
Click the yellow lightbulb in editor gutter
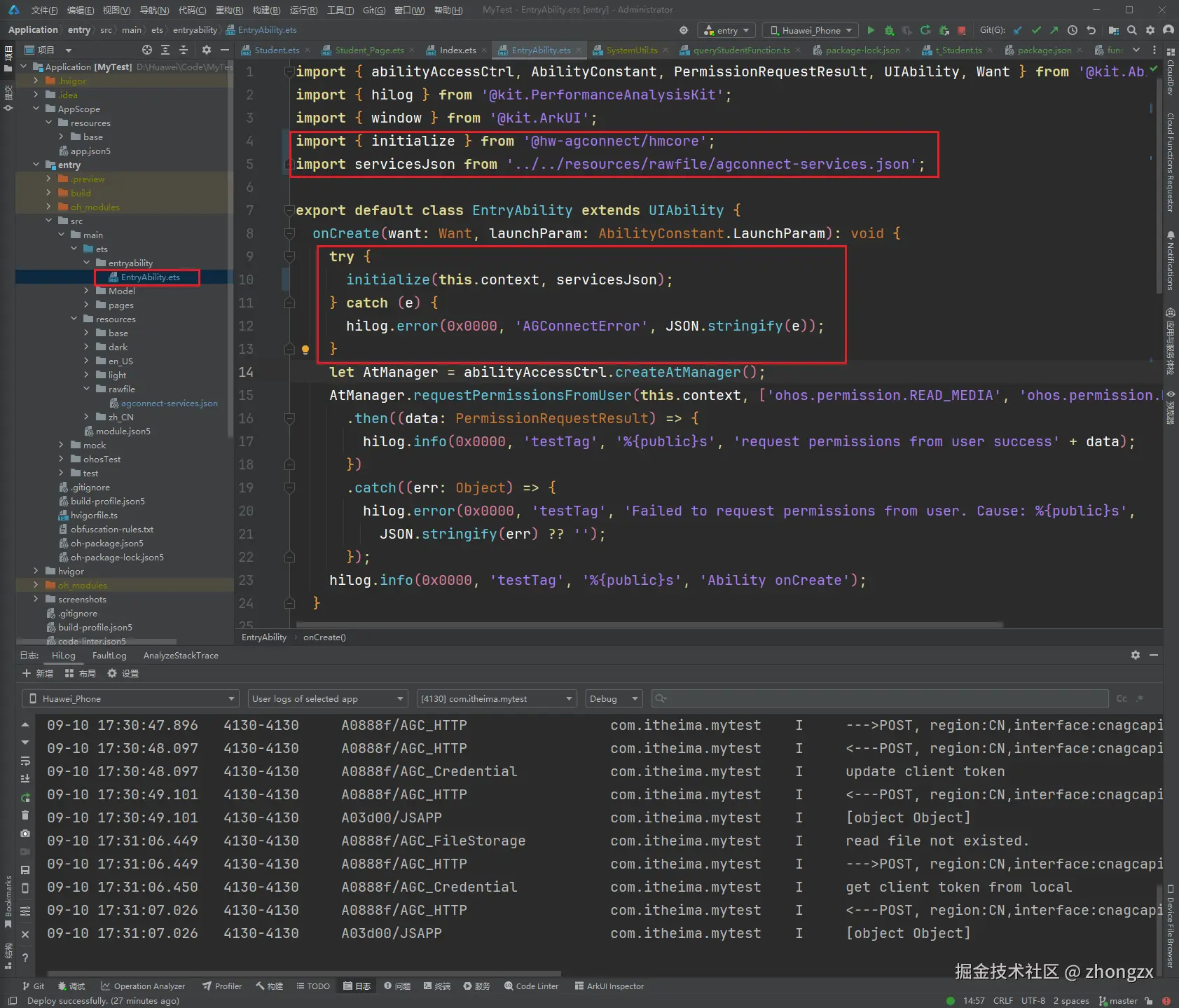[305, 350]
